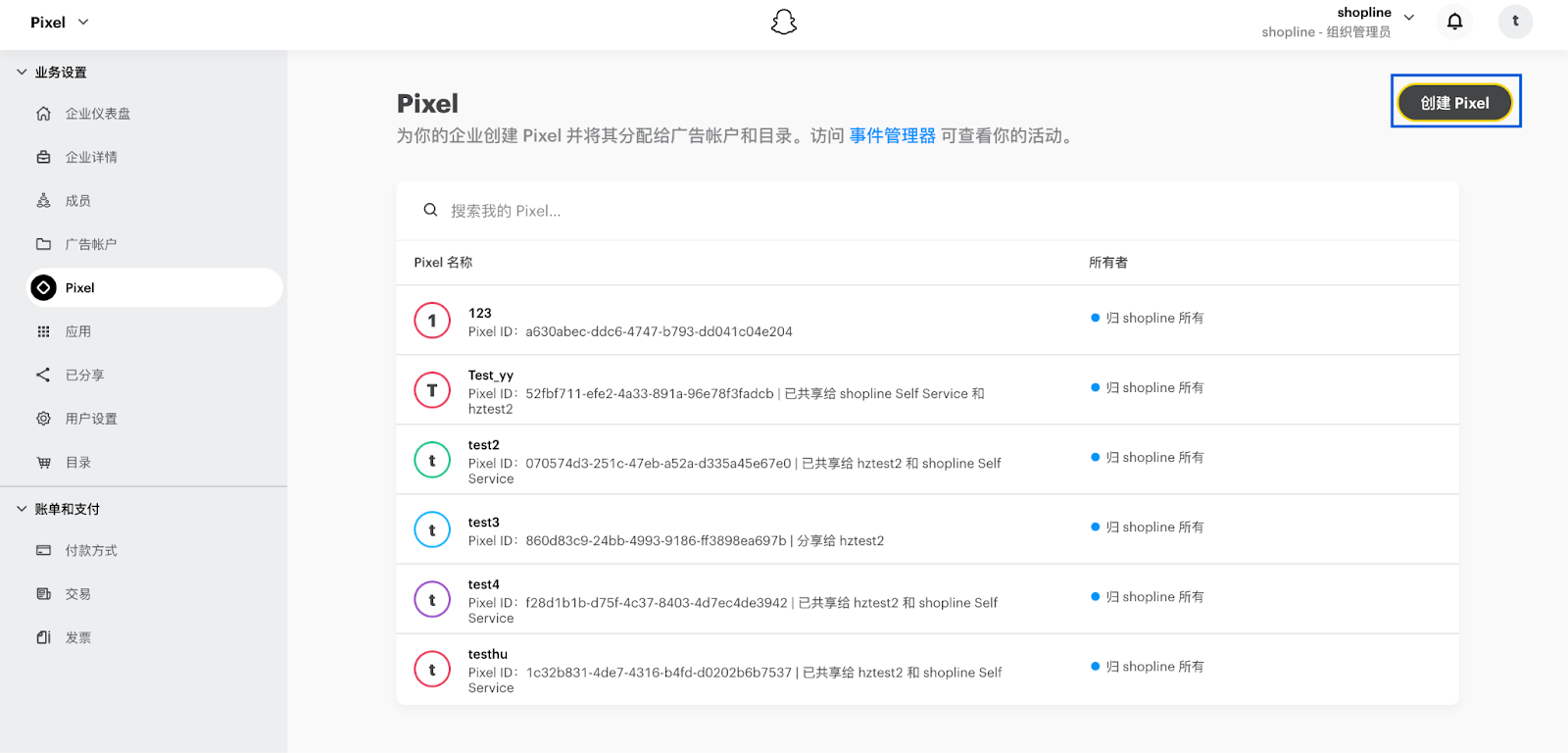Click the 所有者 column header
The height and width of the screenshot is (753, 1568).
[1108, 262]
